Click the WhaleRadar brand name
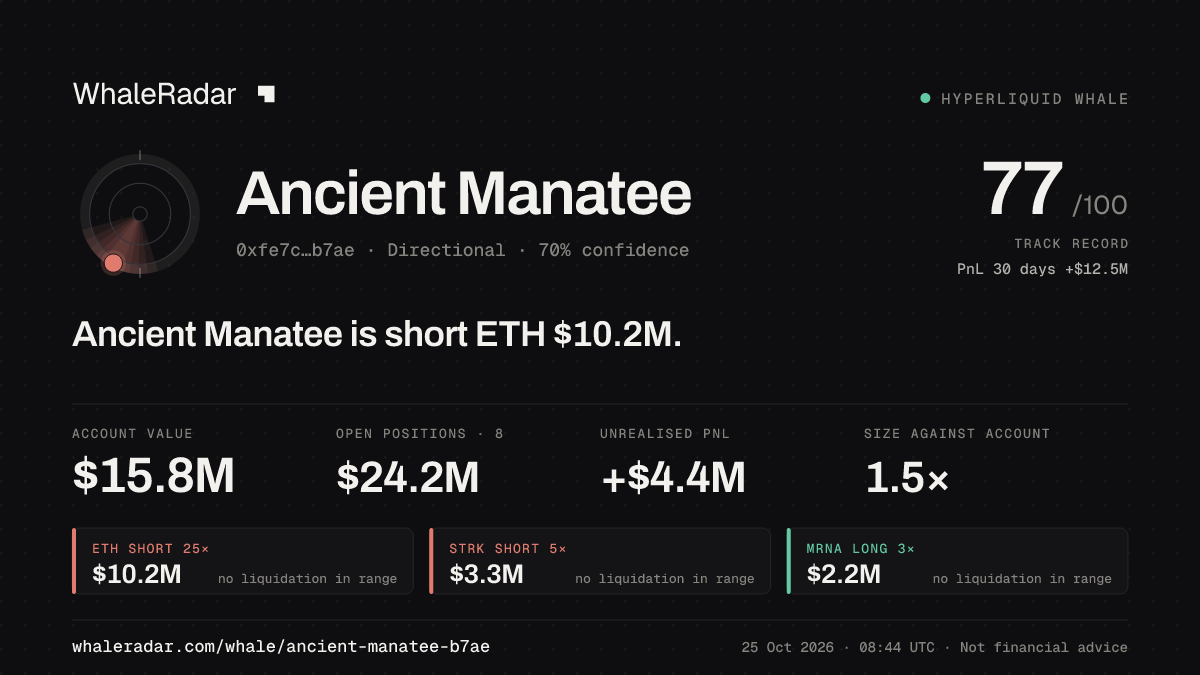Viewport: 1200px width, 675px height. [x=154, y=94]
